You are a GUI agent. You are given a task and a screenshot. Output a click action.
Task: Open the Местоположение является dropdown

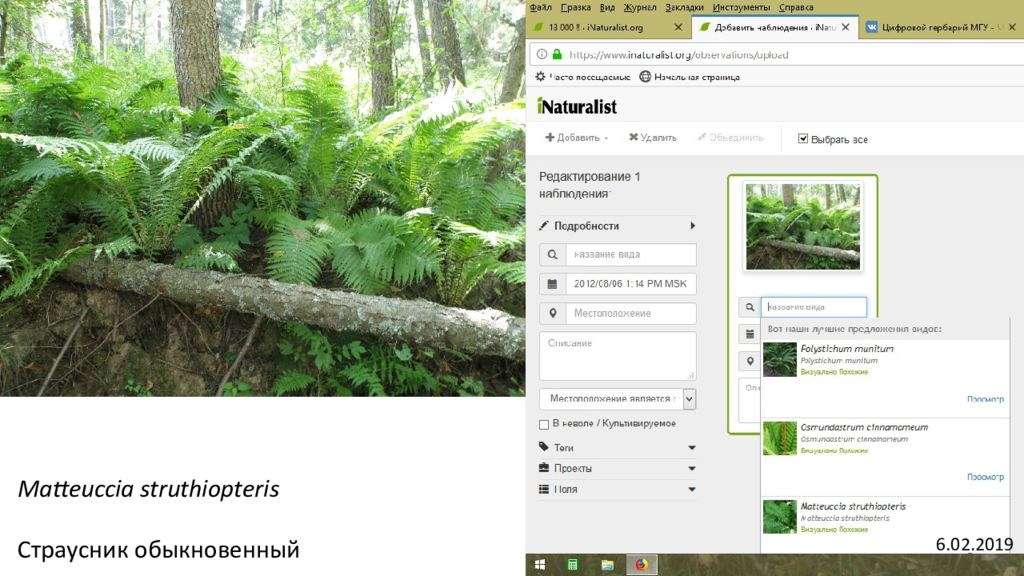[618, 398]
